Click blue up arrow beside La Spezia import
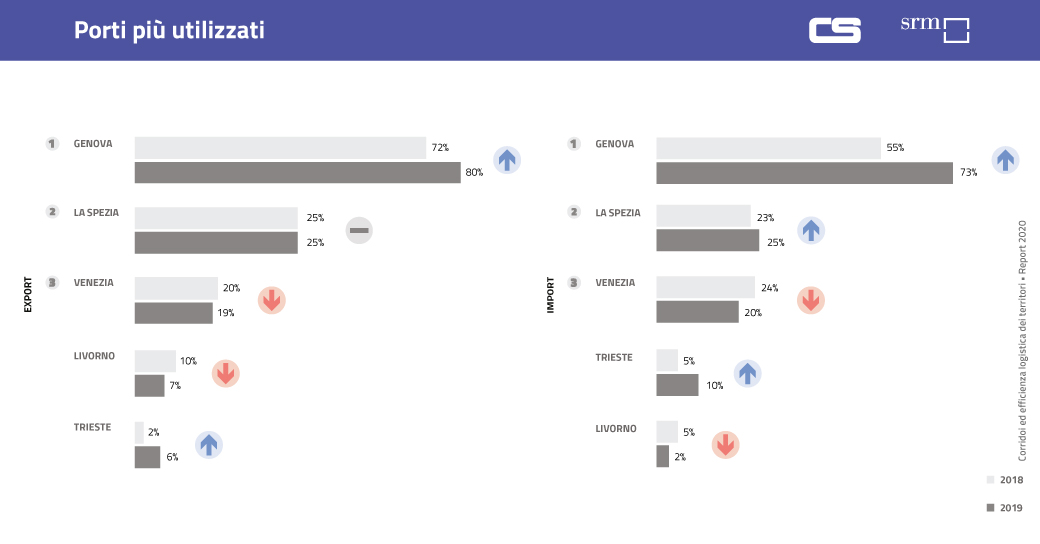The image size is (1040, 544). click(x=811, y=230)
